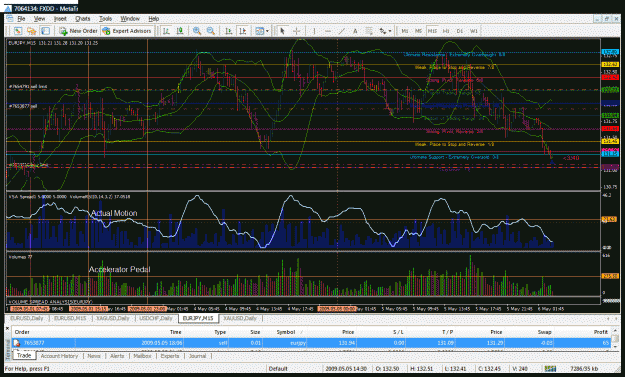625x377 pixels.
Task: Open the Mailbox terminal tab
Action: coord(142,356)
